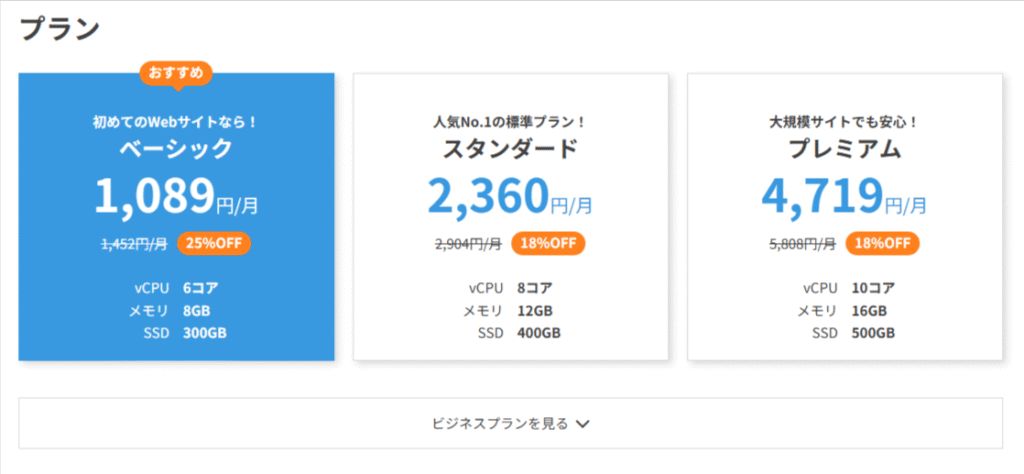Click the struck-through 5,808円/月 price
The image size is (1024, 474).
point(802,243)
